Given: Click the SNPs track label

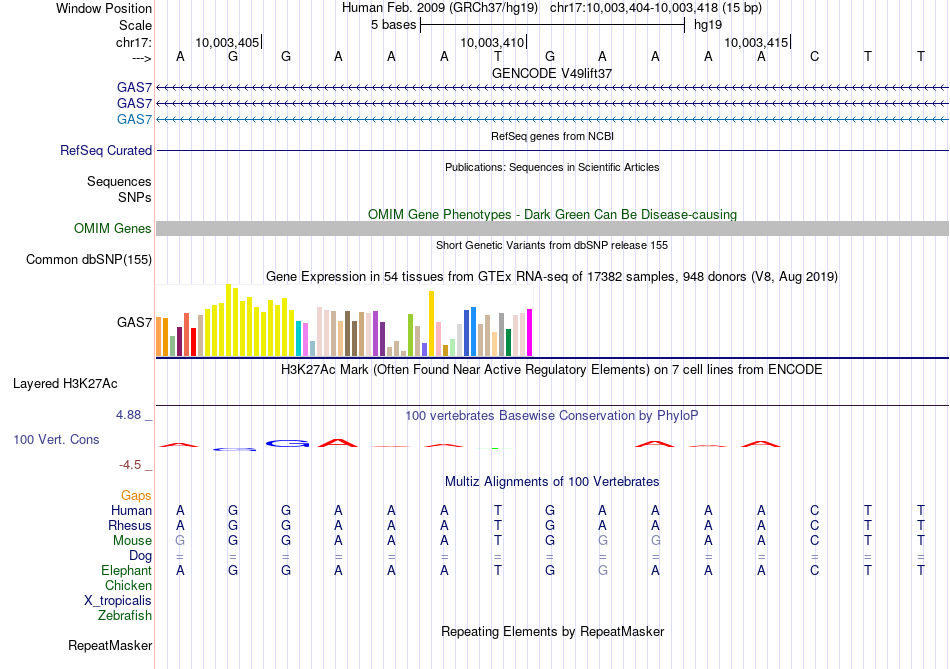Looking at the screenshot, I should (x=135, y=197).
